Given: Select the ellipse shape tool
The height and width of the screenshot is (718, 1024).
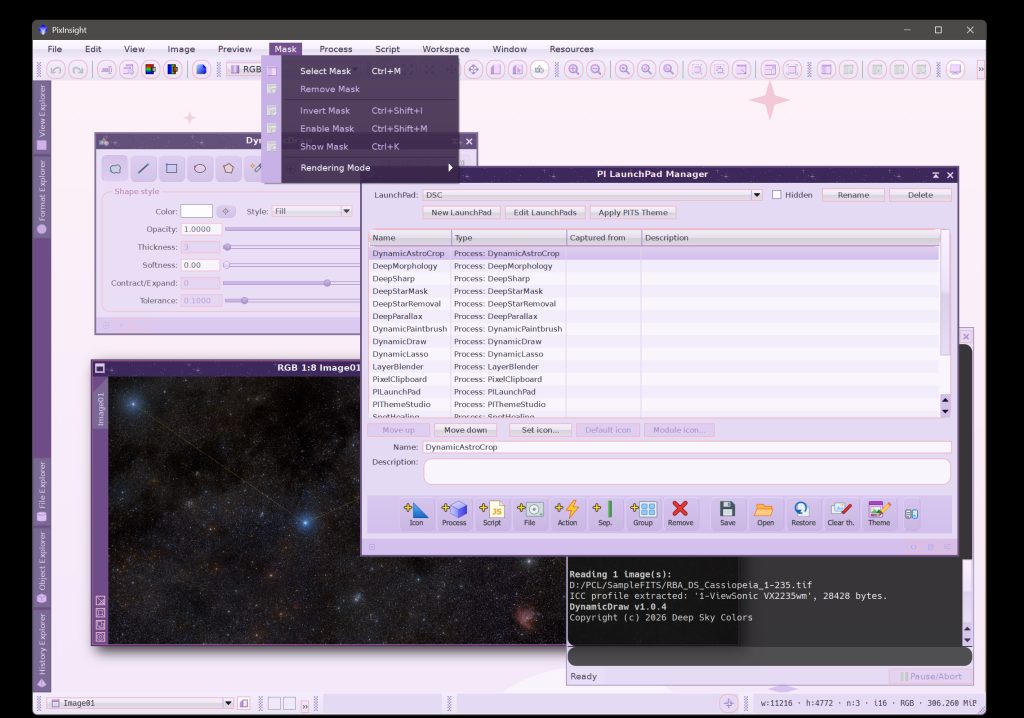Looking at the screenshot, I should coord(200,169).
